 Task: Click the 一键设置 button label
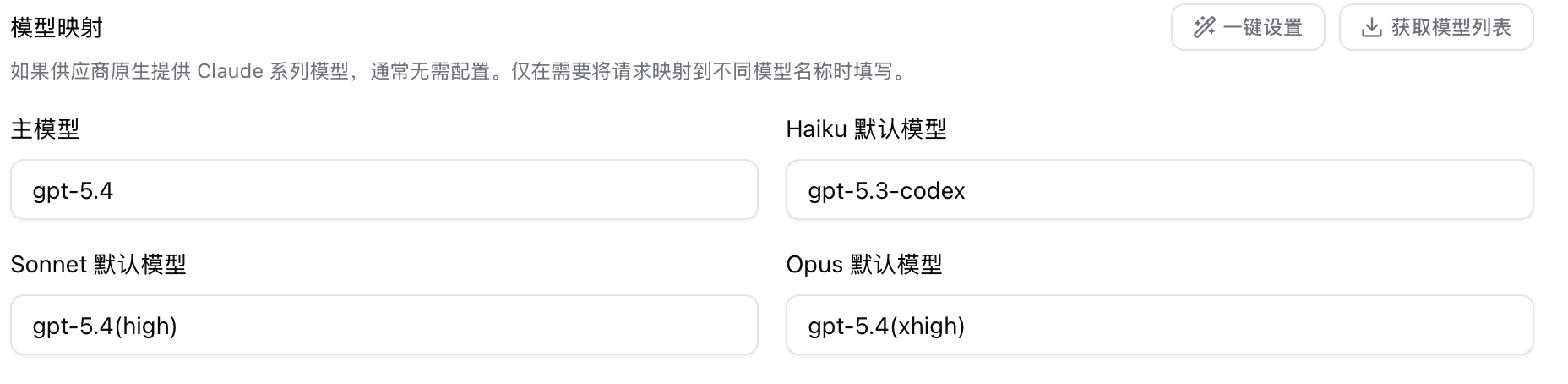click(x=1262, y=27)
